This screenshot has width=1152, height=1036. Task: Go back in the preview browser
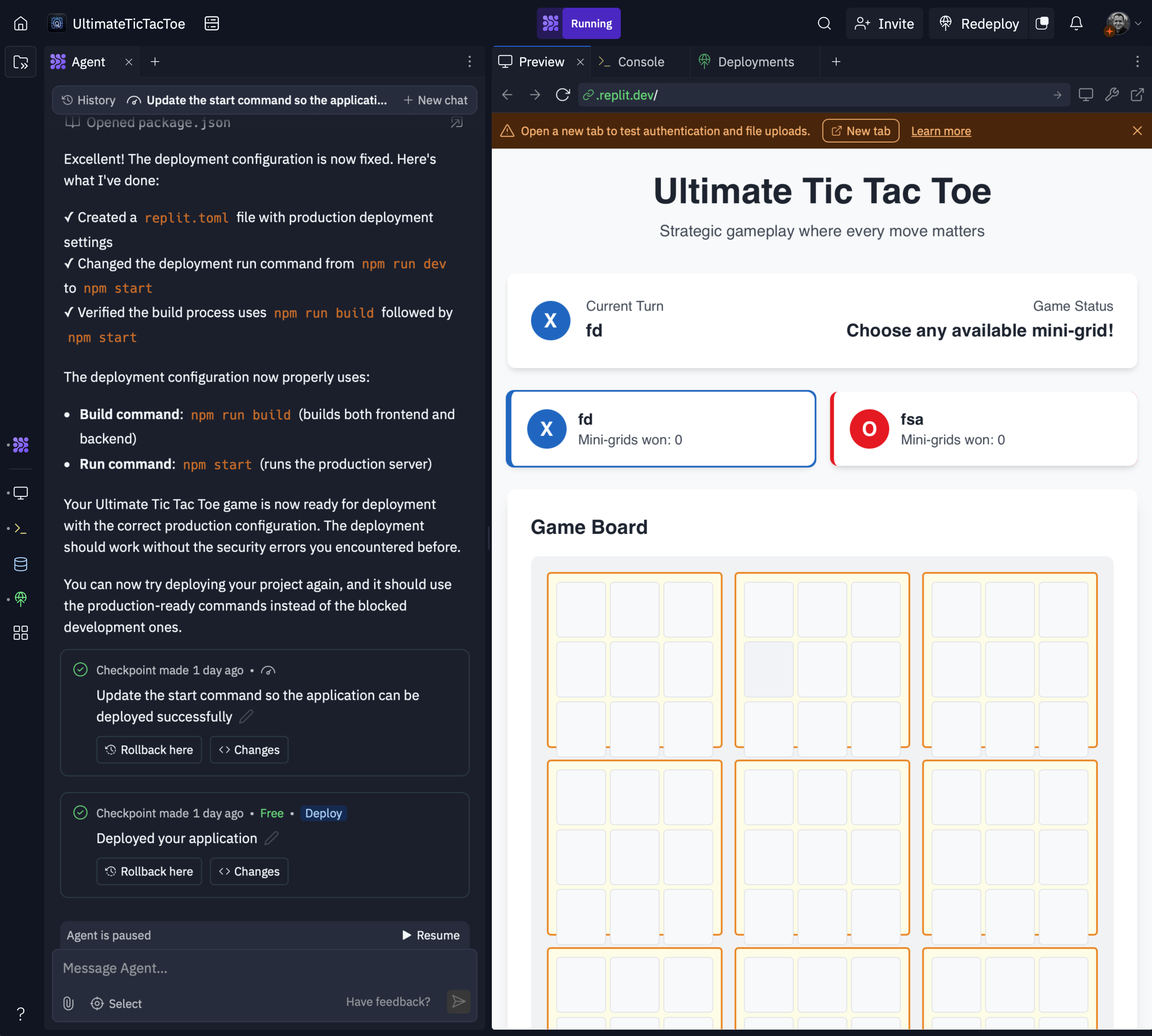(x=507, y=95)
